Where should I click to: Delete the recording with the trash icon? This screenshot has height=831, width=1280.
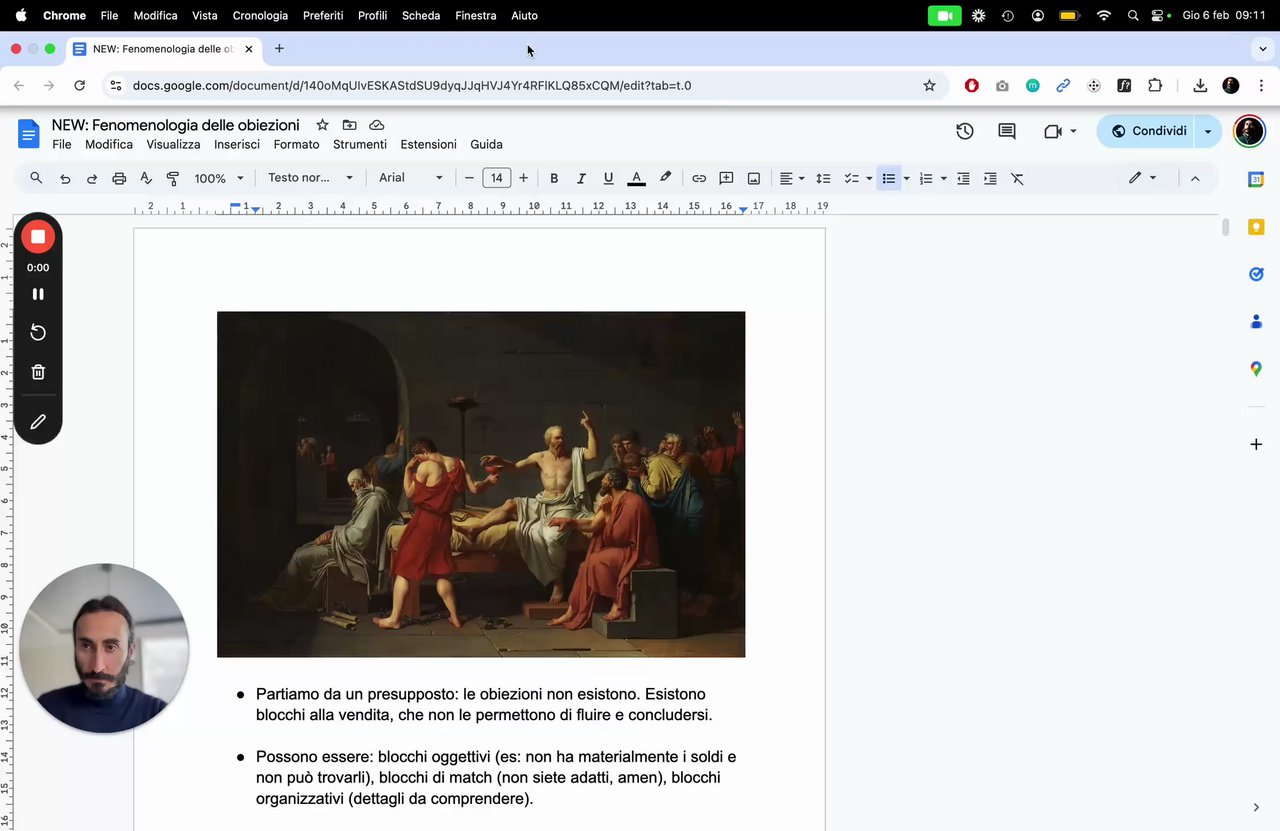pyautogui.click(x=38, y=372)
